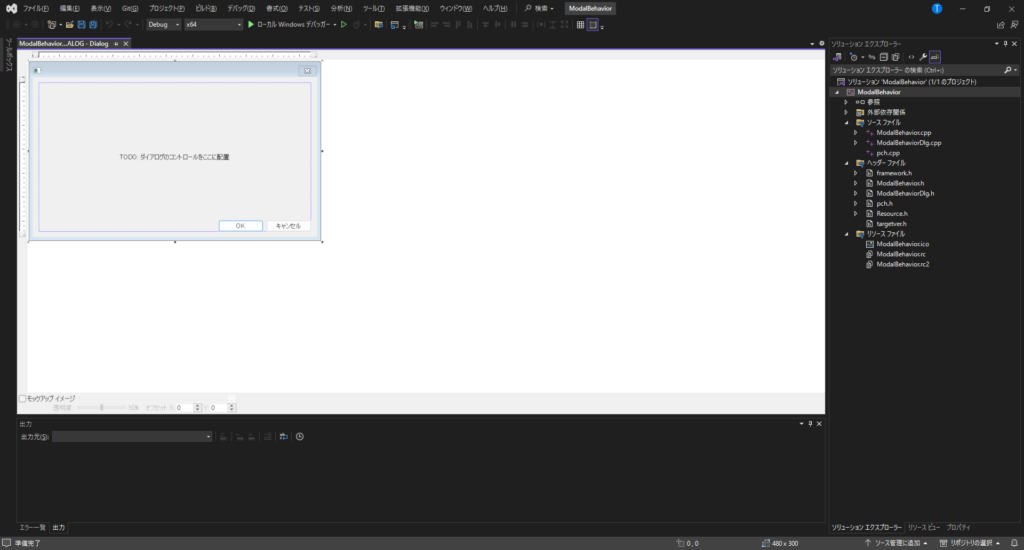Toggle the Preview Selected Items icon in Solution Explorer
Image resolution: width=1024 pixels, height=550 pixels.
935,57
